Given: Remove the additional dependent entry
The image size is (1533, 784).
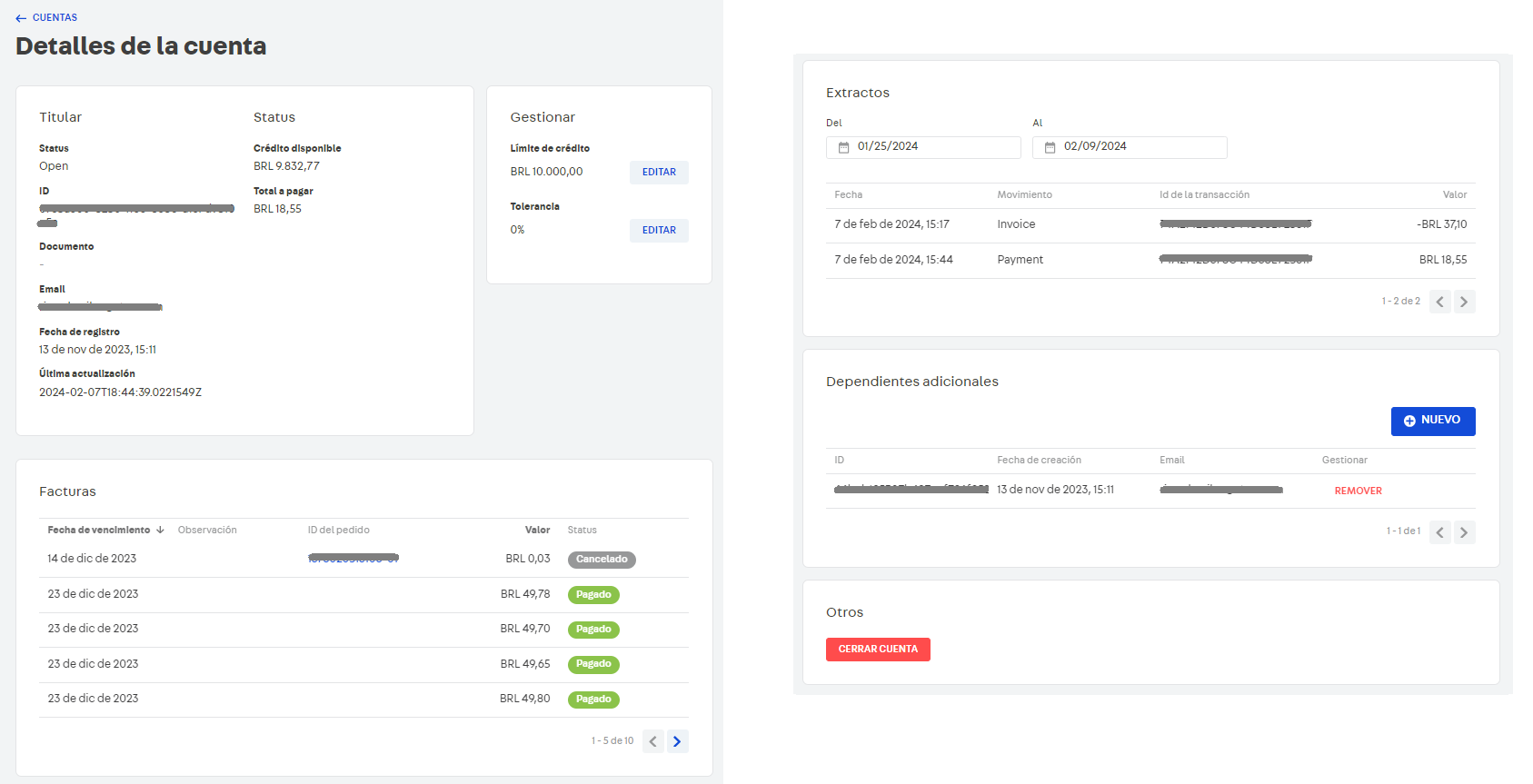Looking at the screenshot, I should [x=1358, y=491].
